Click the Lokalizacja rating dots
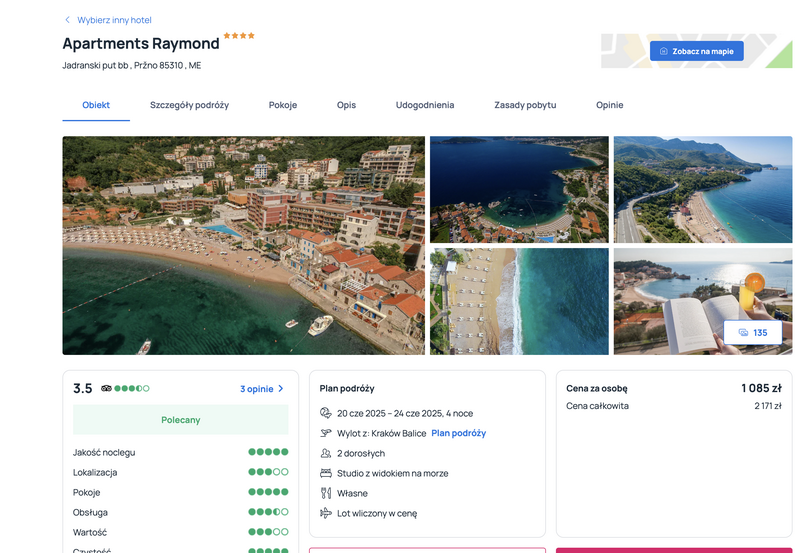Image resolution: width=800 pixels, height=553 pixels. tap(268, 472)
